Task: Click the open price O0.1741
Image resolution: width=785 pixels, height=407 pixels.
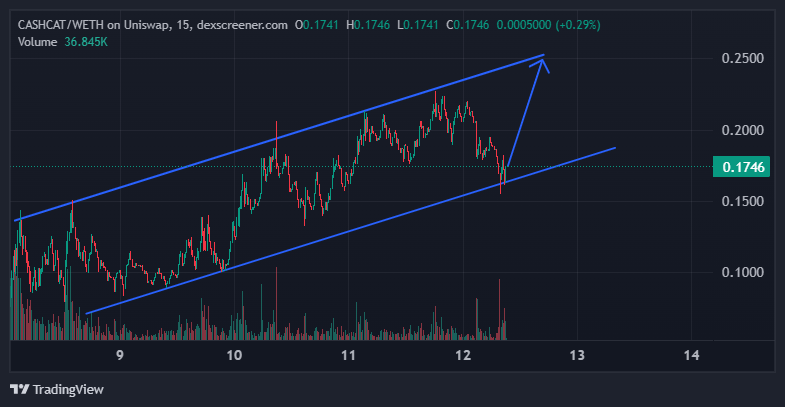Action: tap(317, 25)
